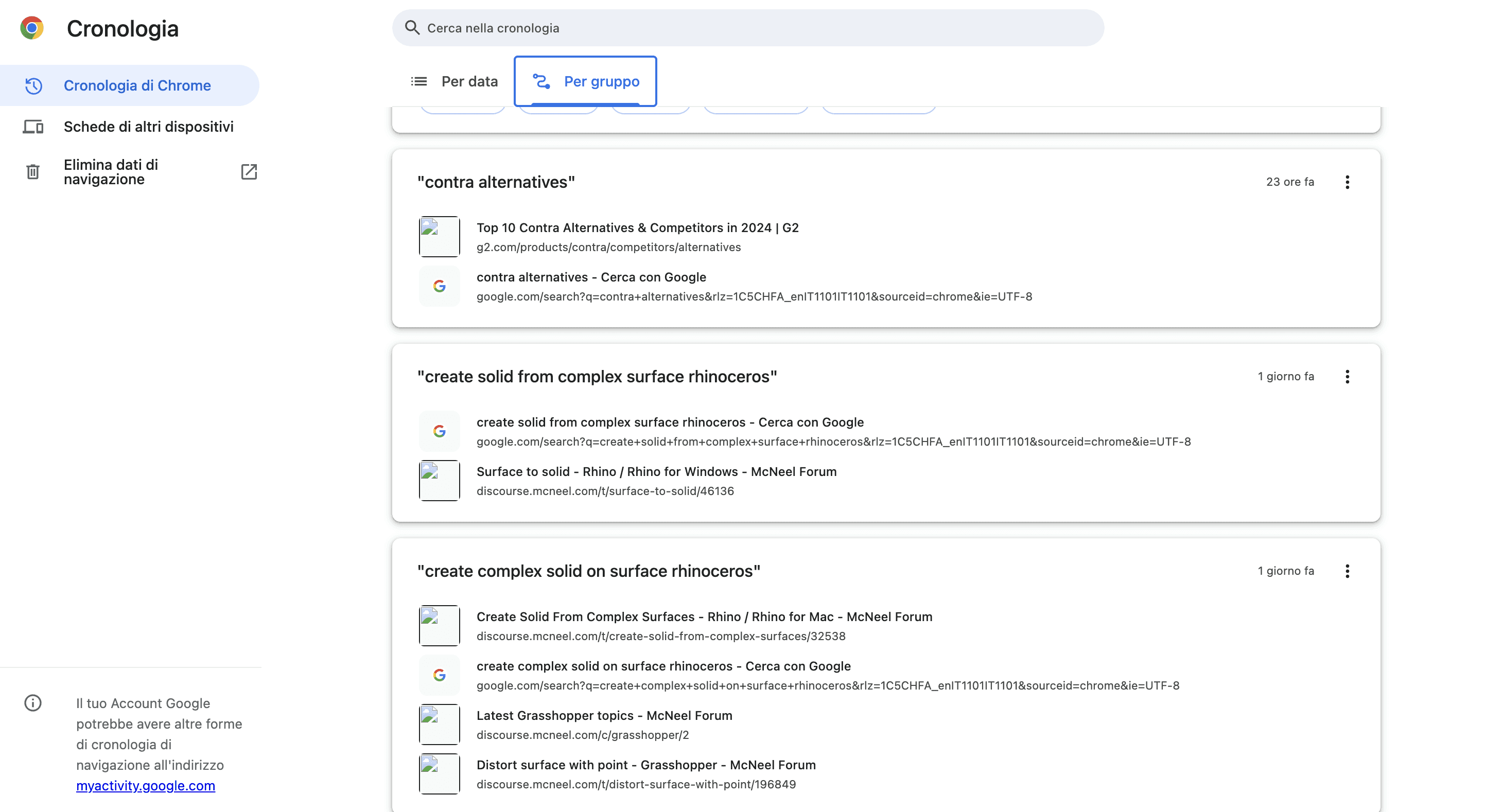
Task: Open more options for "create solid from complex surface rhinoceros"
Action: click(1347, 377)
